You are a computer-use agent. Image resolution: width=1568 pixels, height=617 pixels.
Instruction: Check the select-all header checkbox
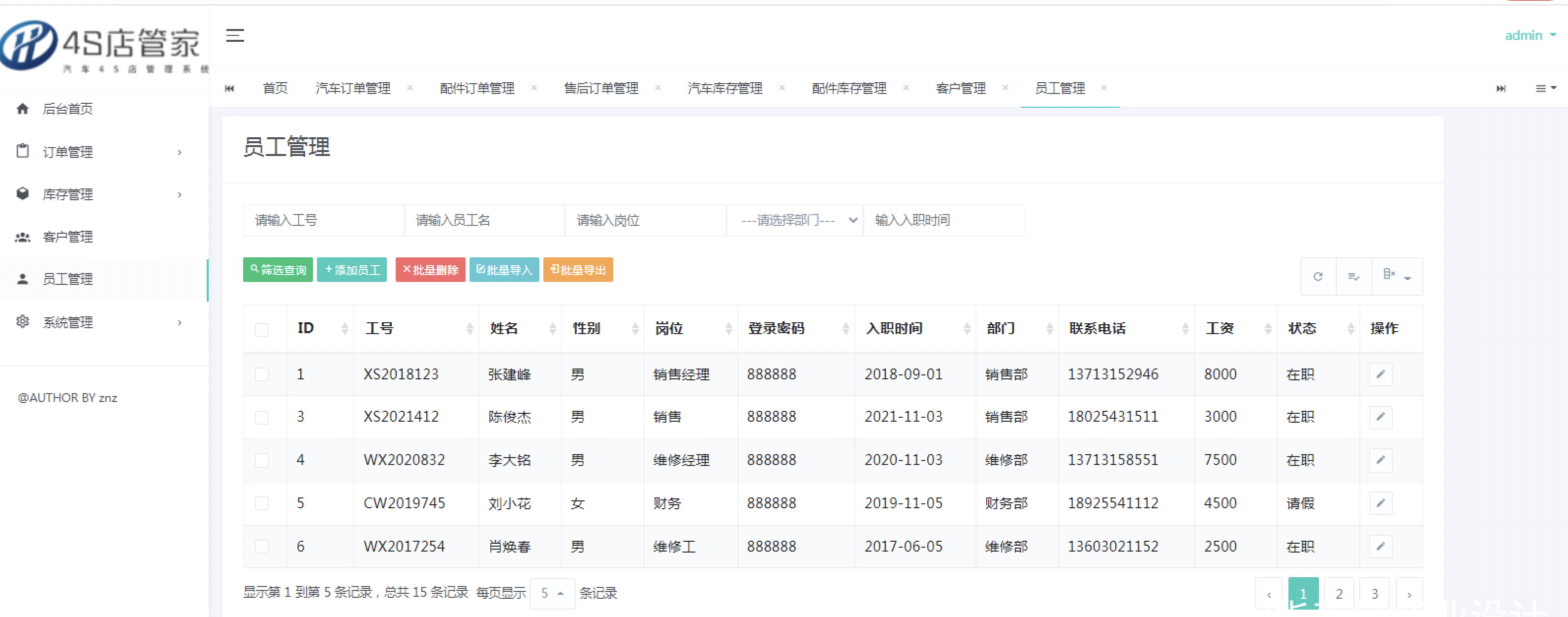coord(262,330)
